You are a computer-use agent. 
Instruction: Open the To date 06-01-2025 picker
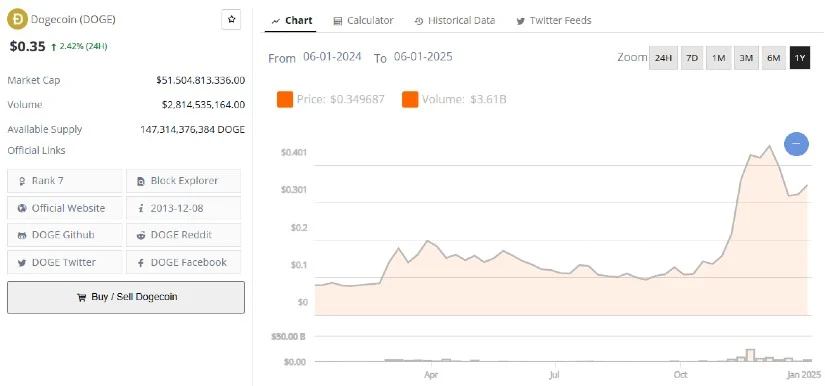point(423,57)
